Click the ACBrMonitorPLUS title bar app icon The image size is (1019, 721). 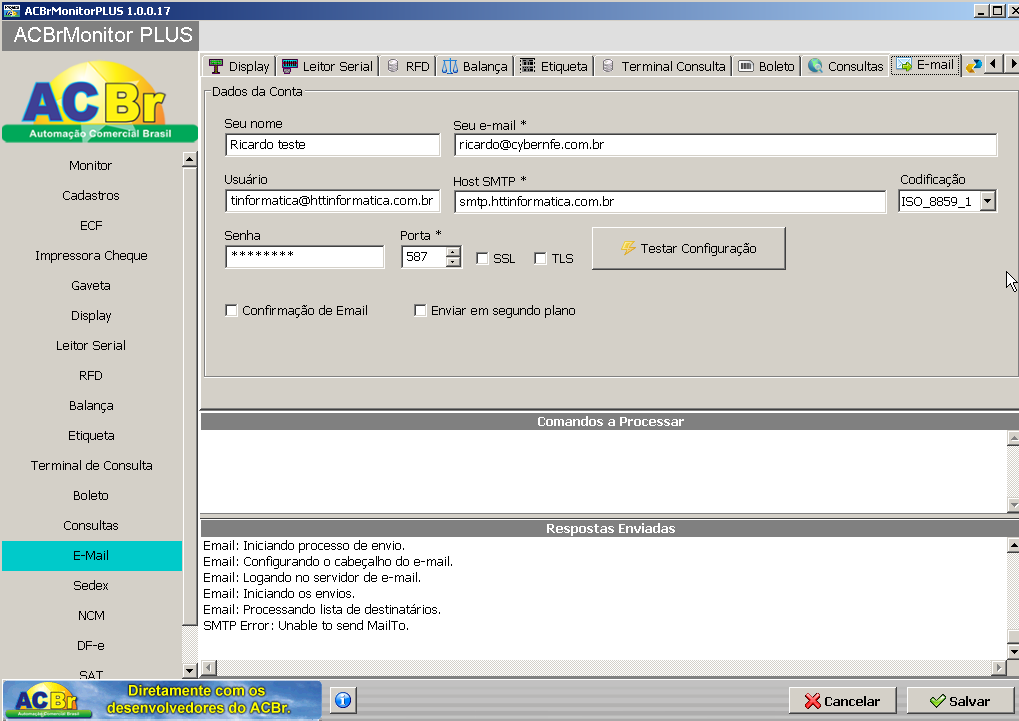pos(12,10)
